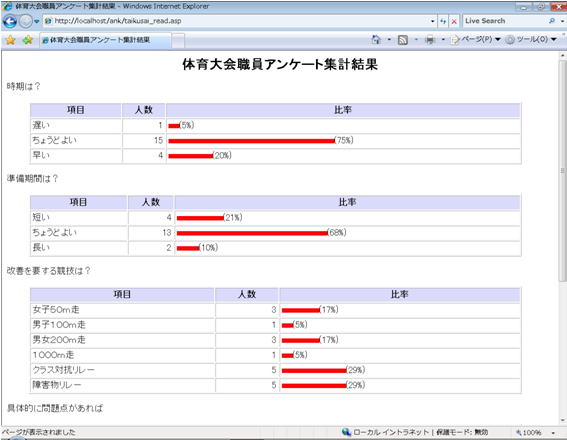Click the Forward navigation button
Image resolution: width=567 pixels, height=440 pixels.
[25, 21]
